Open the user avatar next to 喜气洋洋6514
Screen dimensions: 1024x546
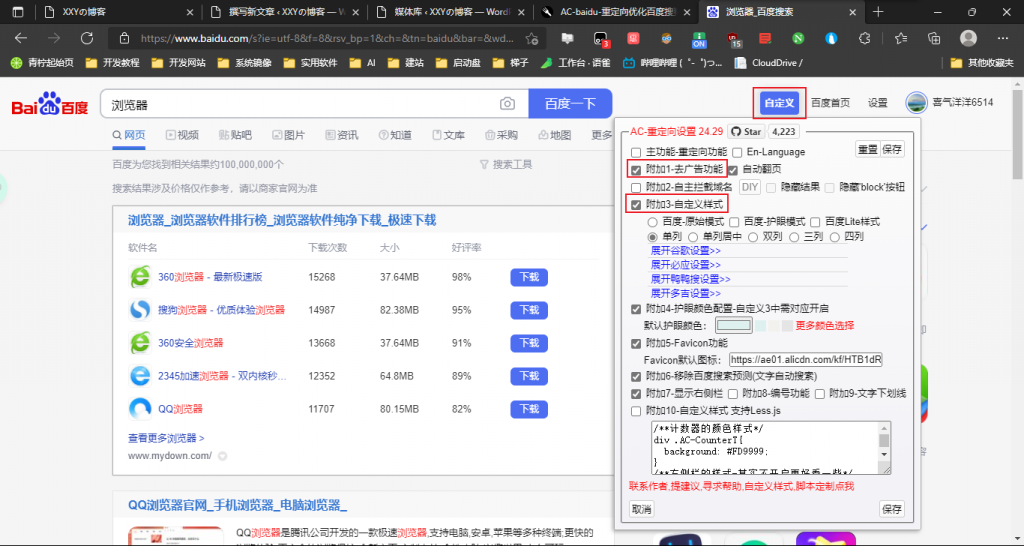pos(915,102)
